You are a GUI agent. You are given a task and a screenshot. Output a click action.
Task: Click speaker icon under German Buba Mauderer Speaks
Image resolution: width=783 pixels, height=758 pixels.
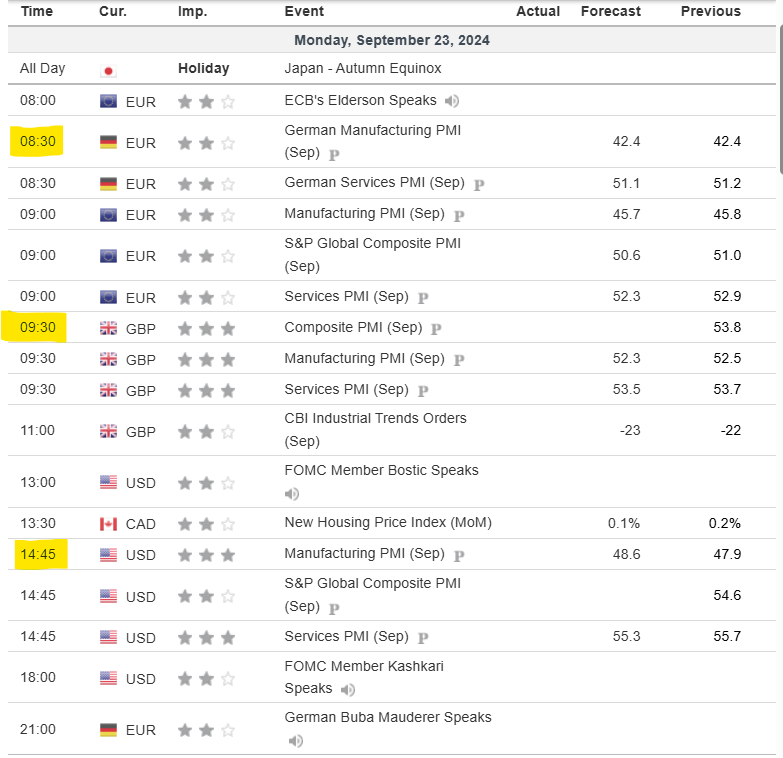click(x=295, y=741)
